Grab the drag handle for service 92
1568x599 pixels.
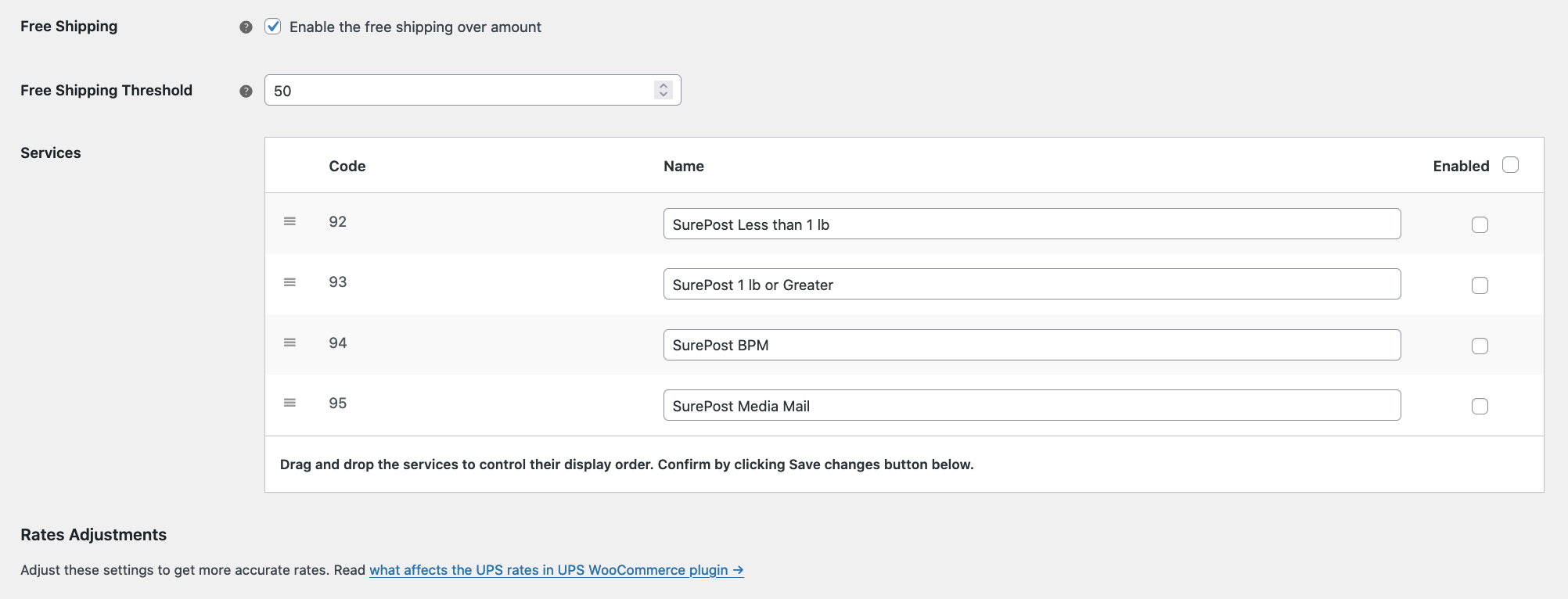tap(290, 221)
